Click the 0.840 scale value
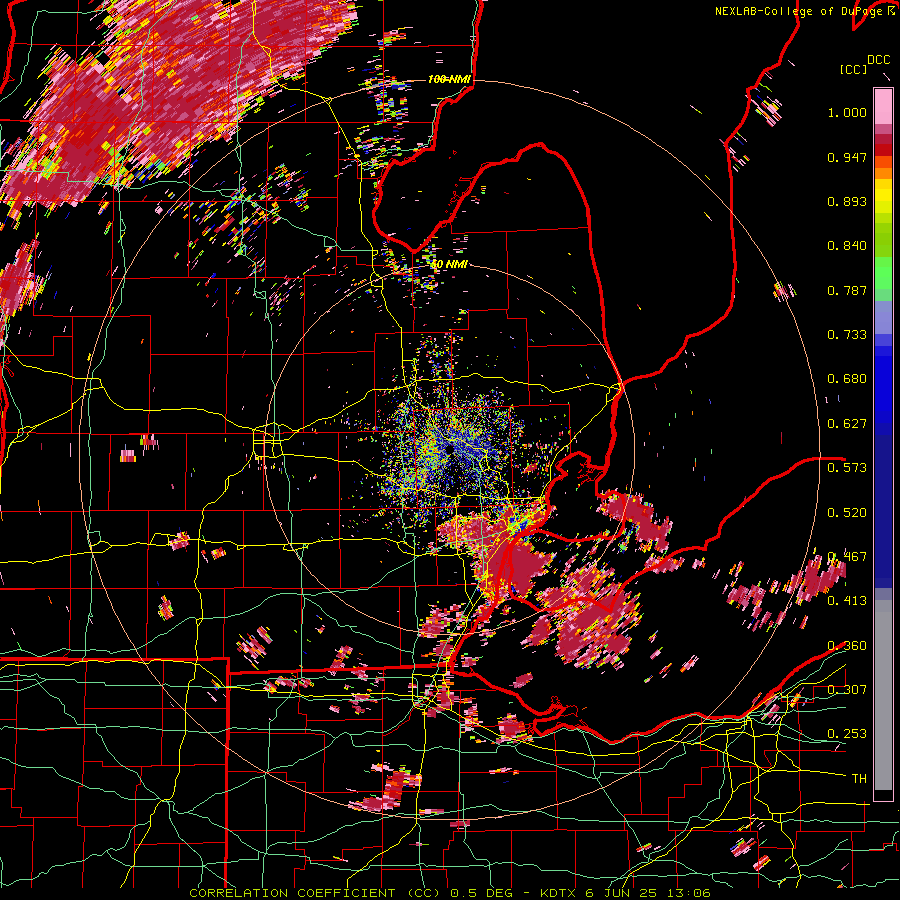Viewport: 900px width, 900px height. coord(847,246)
